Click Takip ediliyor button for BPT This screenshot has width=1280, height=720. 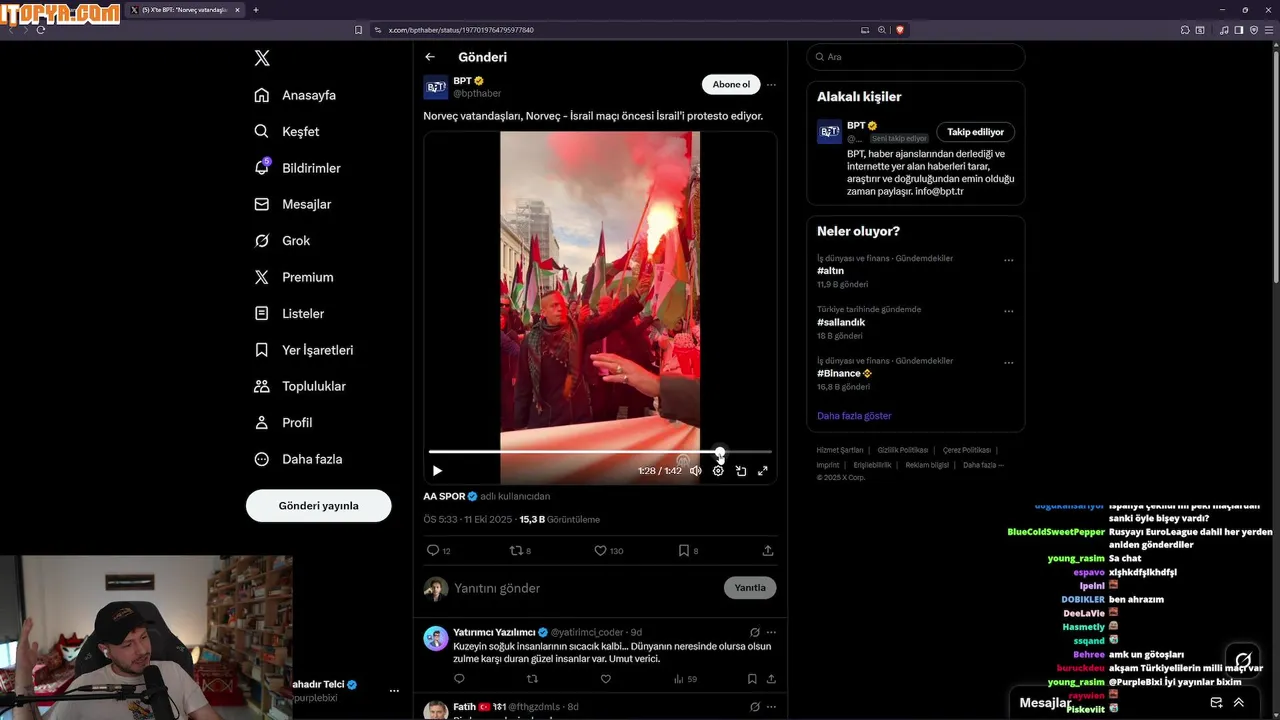coord(975,132)
